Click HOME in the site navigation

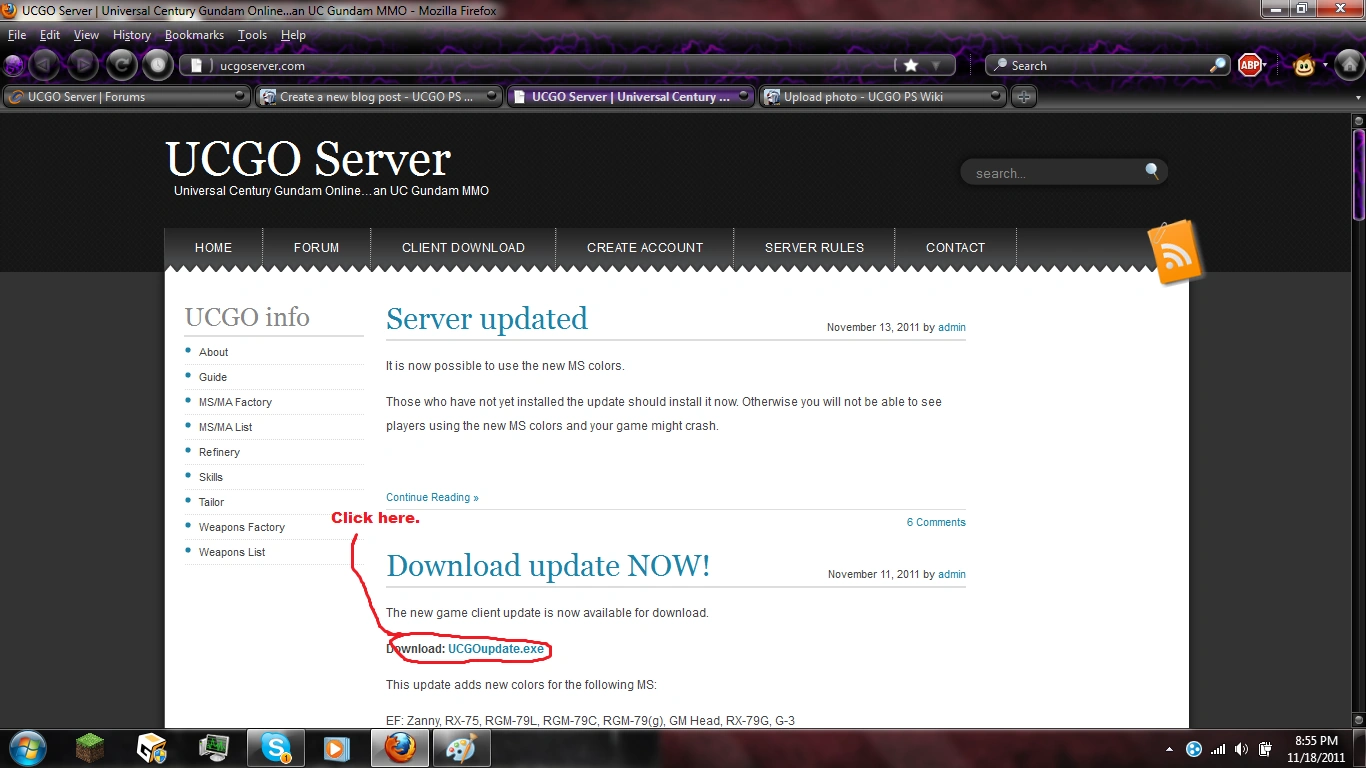point(213,248)
